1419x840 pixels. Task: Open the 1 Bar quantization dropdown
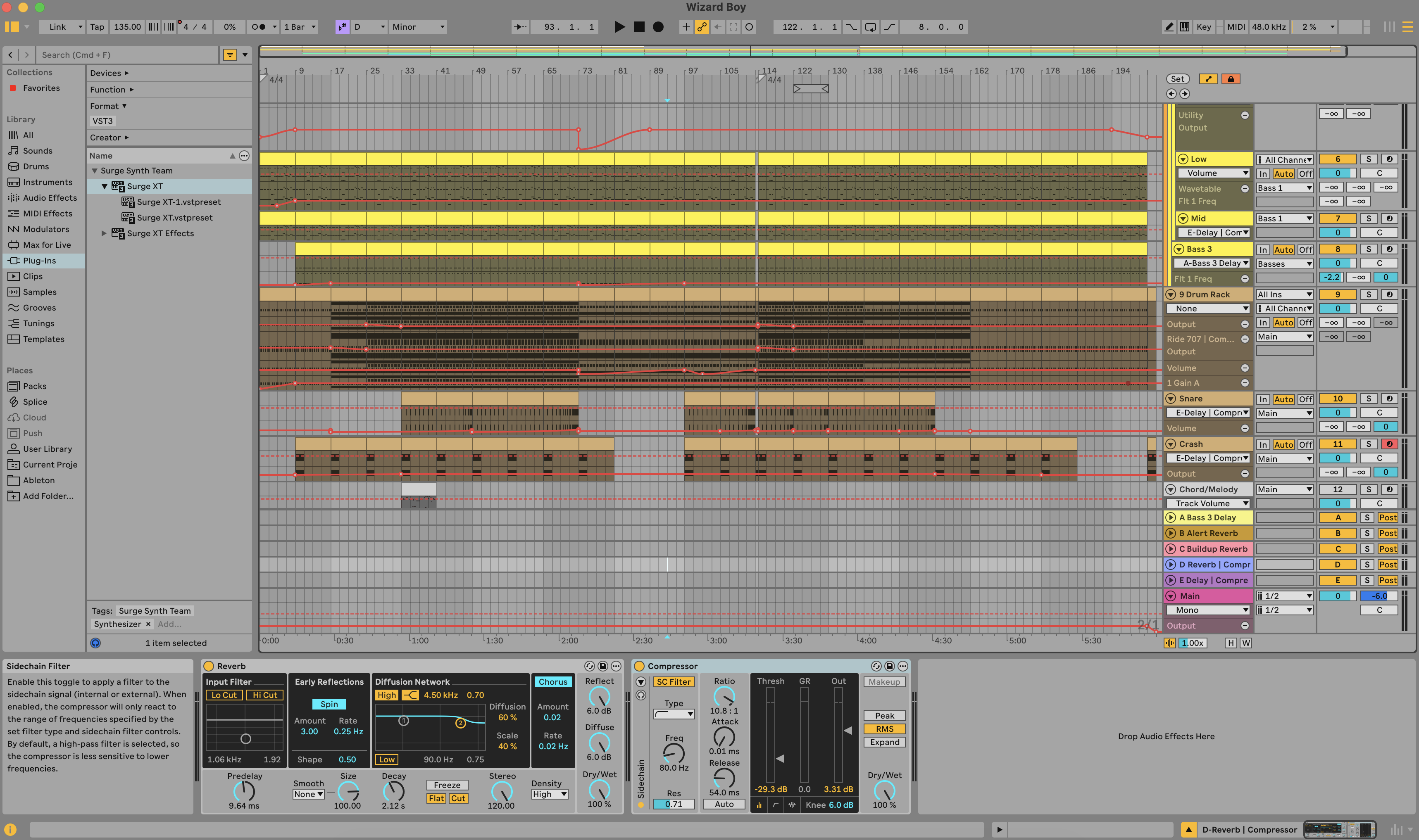pyautogui.click(x=300, y=26)
